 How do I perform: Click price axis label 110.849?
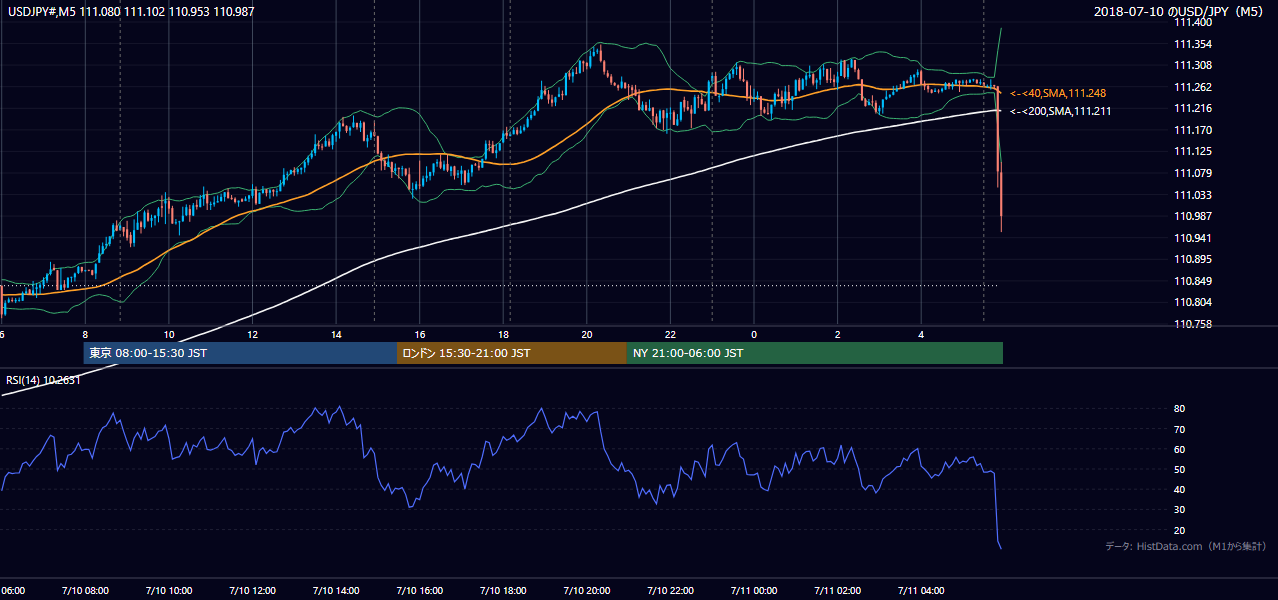point(1193,281)
